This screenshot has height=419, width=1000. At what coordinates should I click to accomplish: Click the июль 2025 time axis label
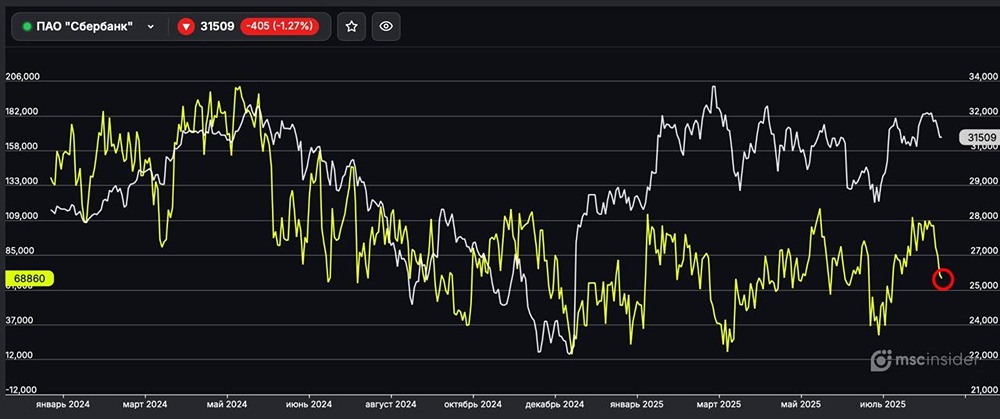(883, 404)
